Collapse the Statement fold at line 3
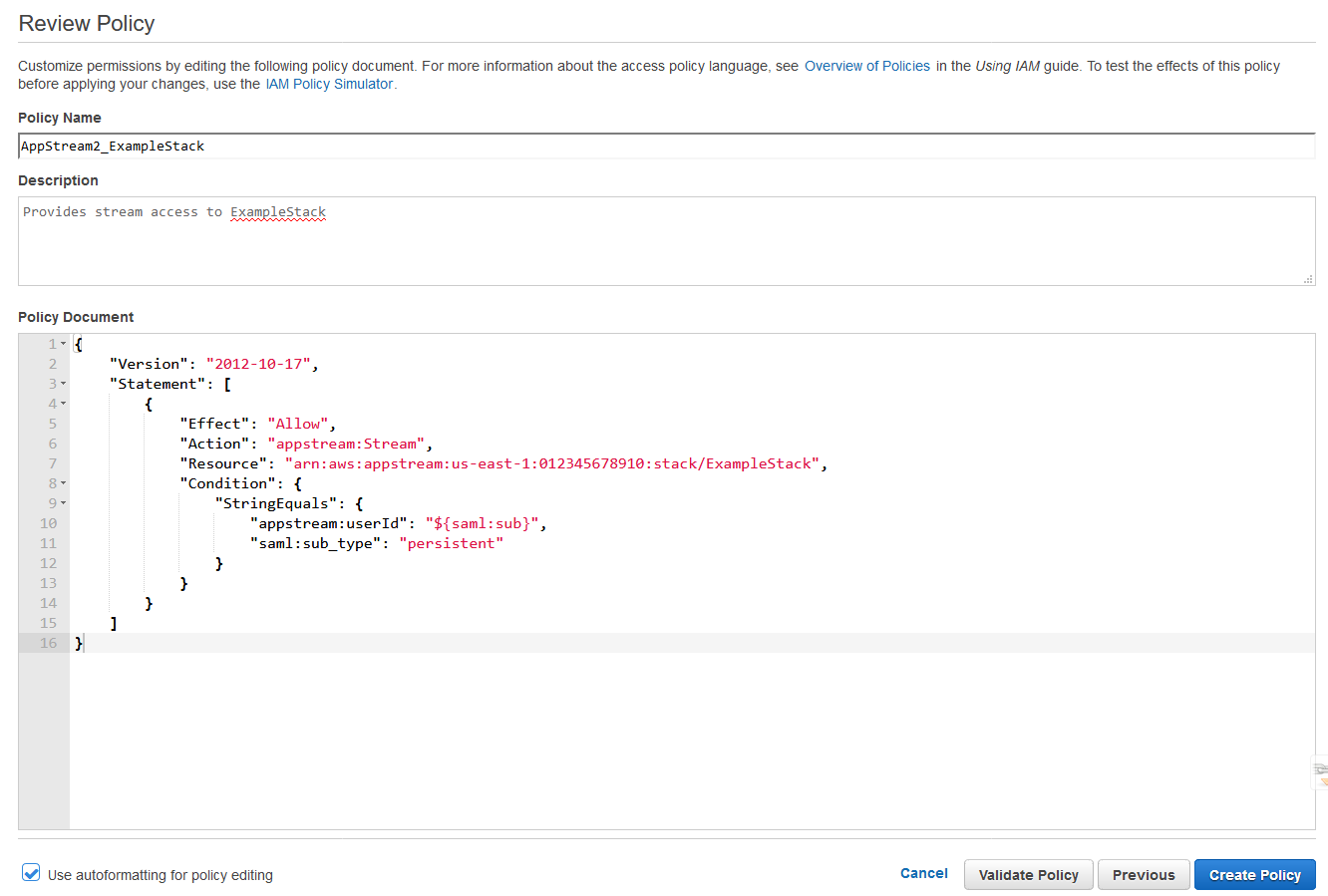This screenshot has width=1328, height=896. pyautogui.click(x=64, y=384)
